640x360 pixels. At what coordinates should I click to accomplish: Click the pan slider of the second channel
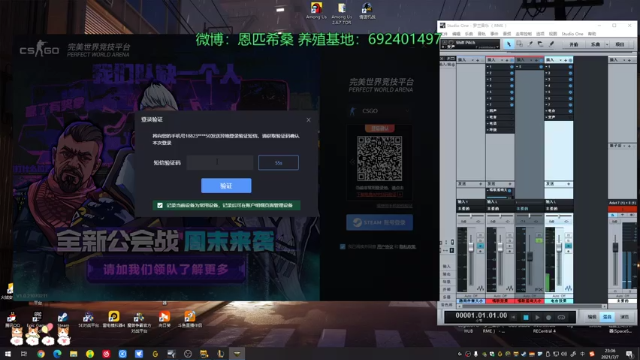tap(500, 216)
